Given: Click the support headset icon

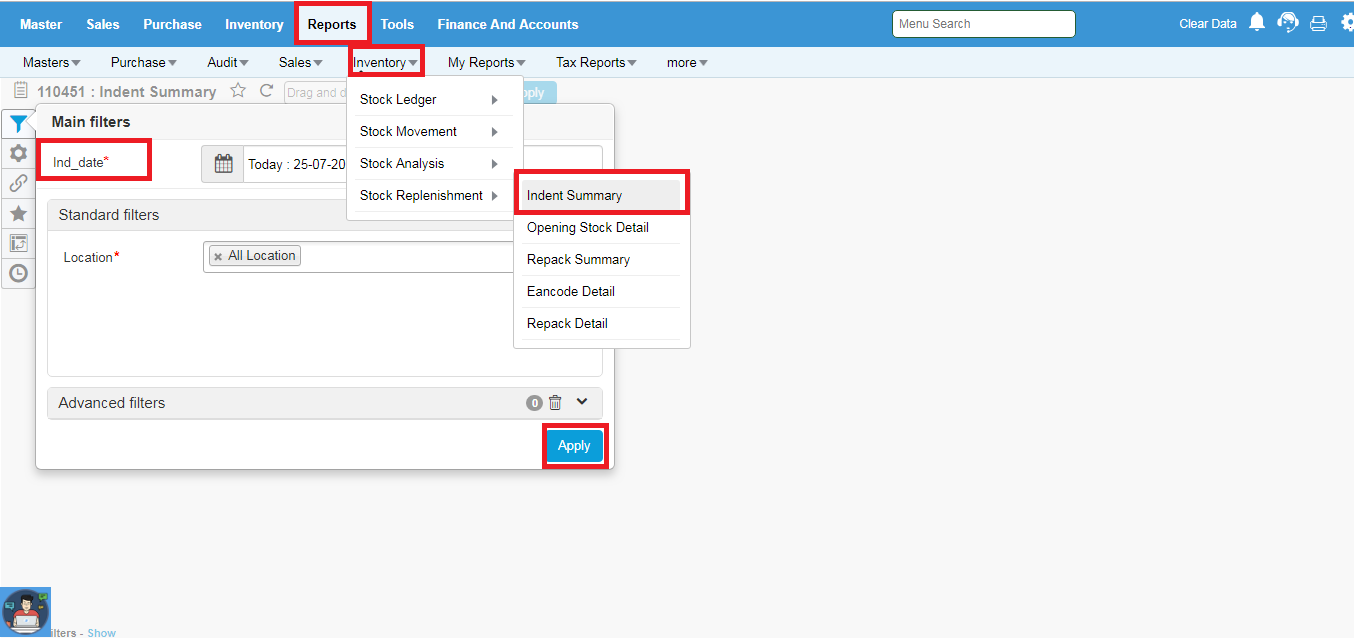Looking at the screenshot, I should point(1288,23).
